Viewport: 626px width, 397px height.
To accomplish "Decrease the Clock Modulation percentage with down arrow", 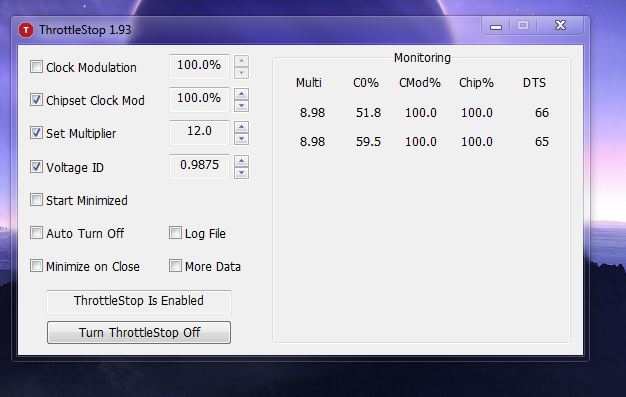I will pyautogui.click(x=241, y=73).
